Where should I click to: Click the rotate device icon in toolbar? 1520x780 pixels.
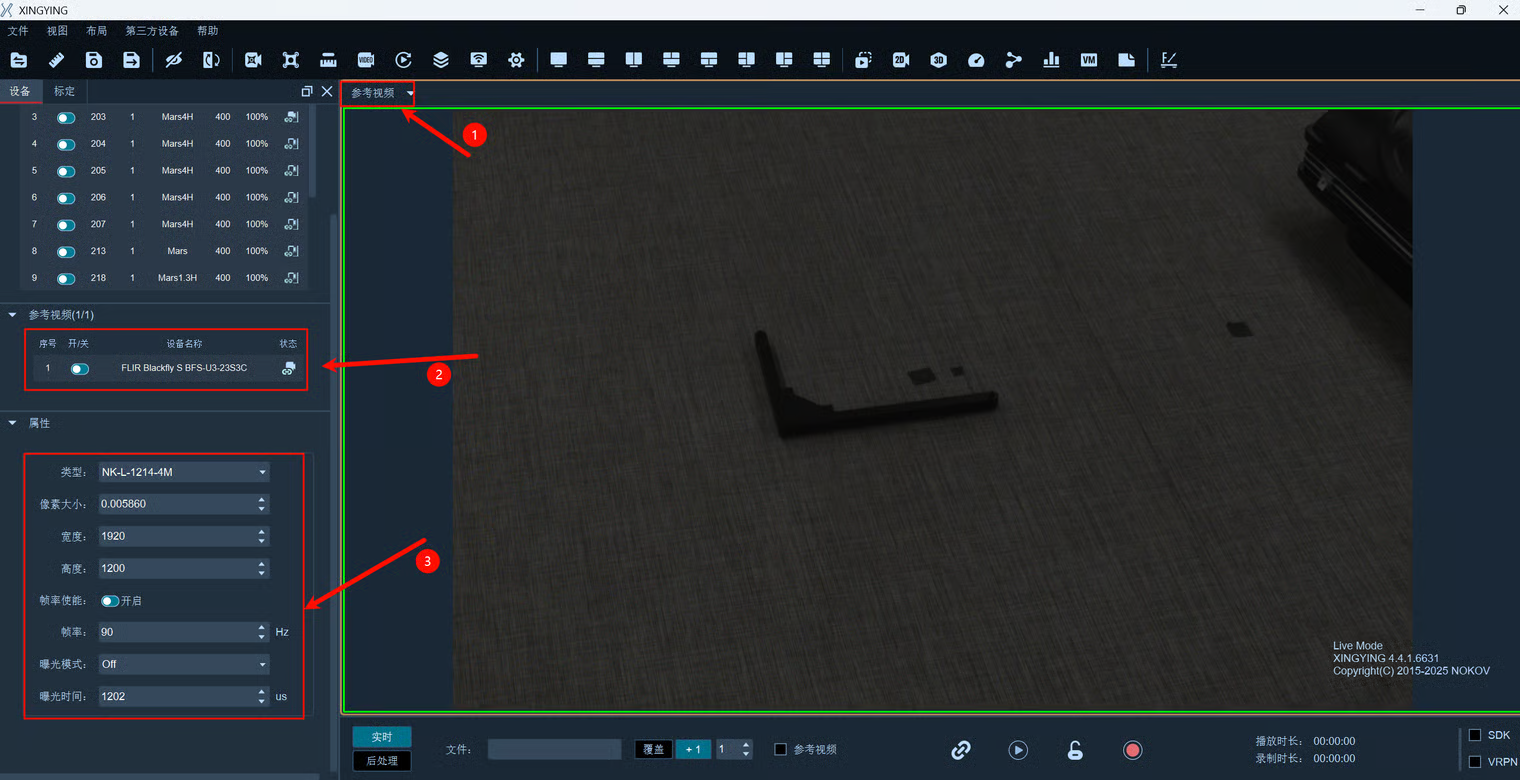coord(211,60)
